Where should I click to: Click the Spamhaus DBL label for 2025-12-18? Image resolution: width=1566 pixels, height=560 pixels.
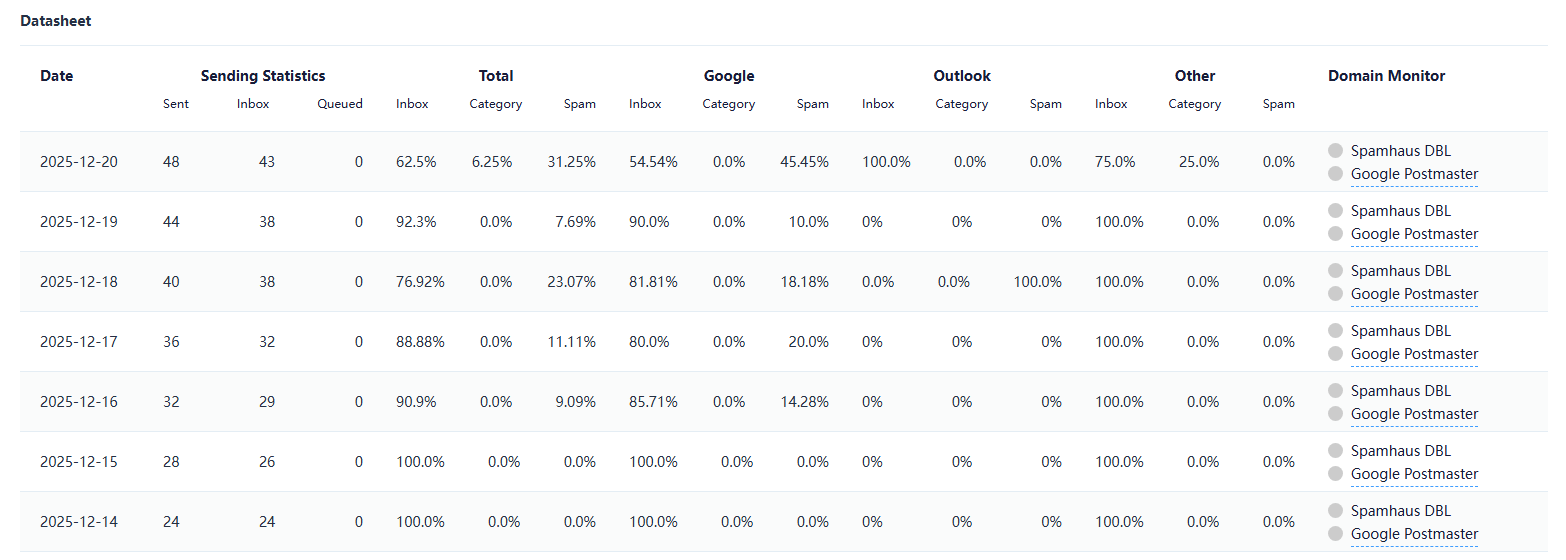coord(1400,271)
